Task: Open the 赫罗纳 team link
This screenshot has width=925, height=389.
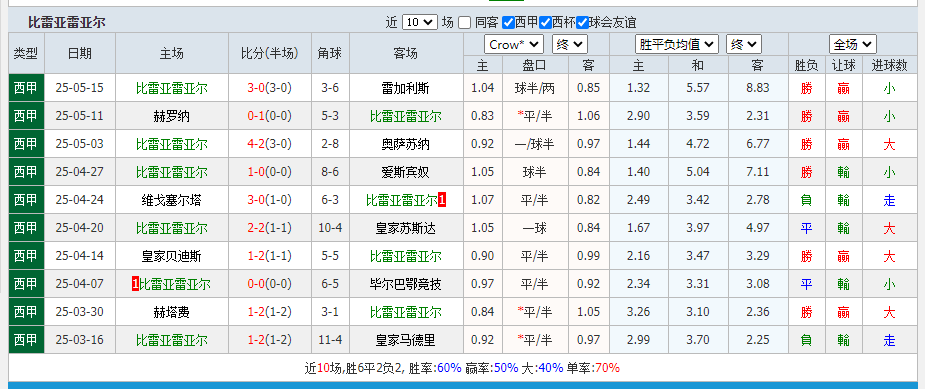Action: pyautogui.click(x=172, y=116)
